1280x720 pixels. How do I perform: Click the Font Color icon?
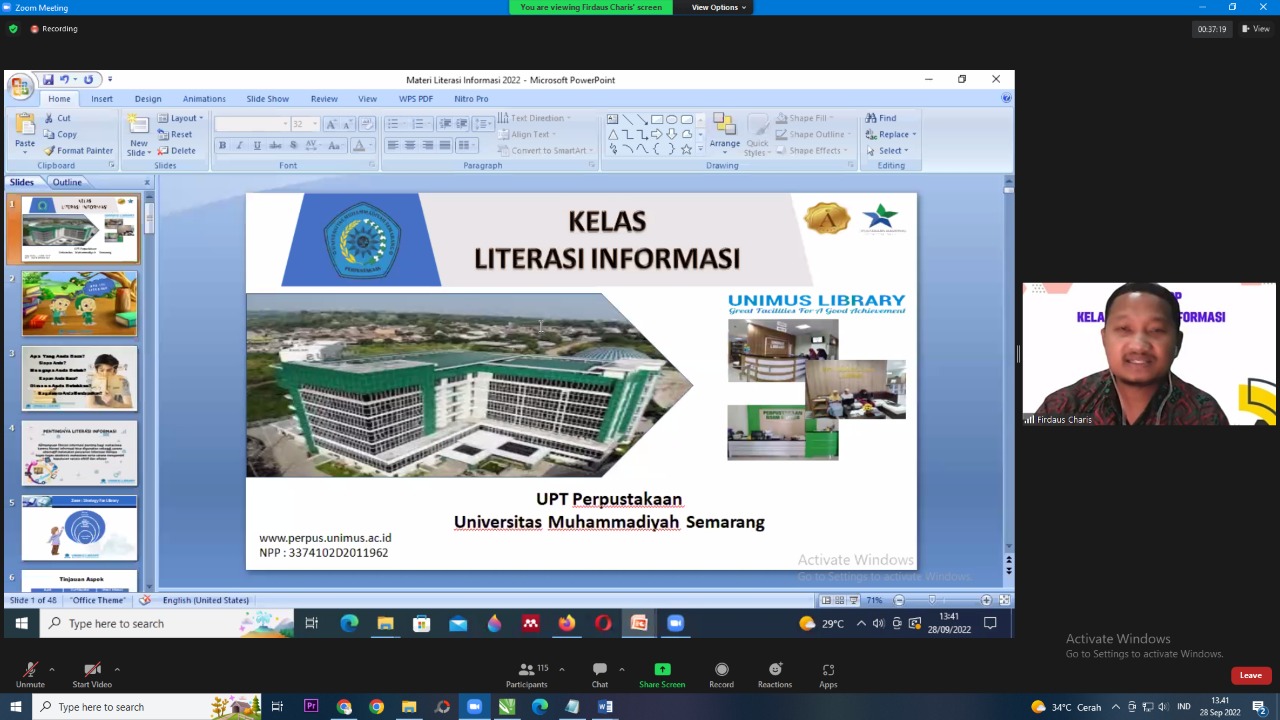pos(358,146)
